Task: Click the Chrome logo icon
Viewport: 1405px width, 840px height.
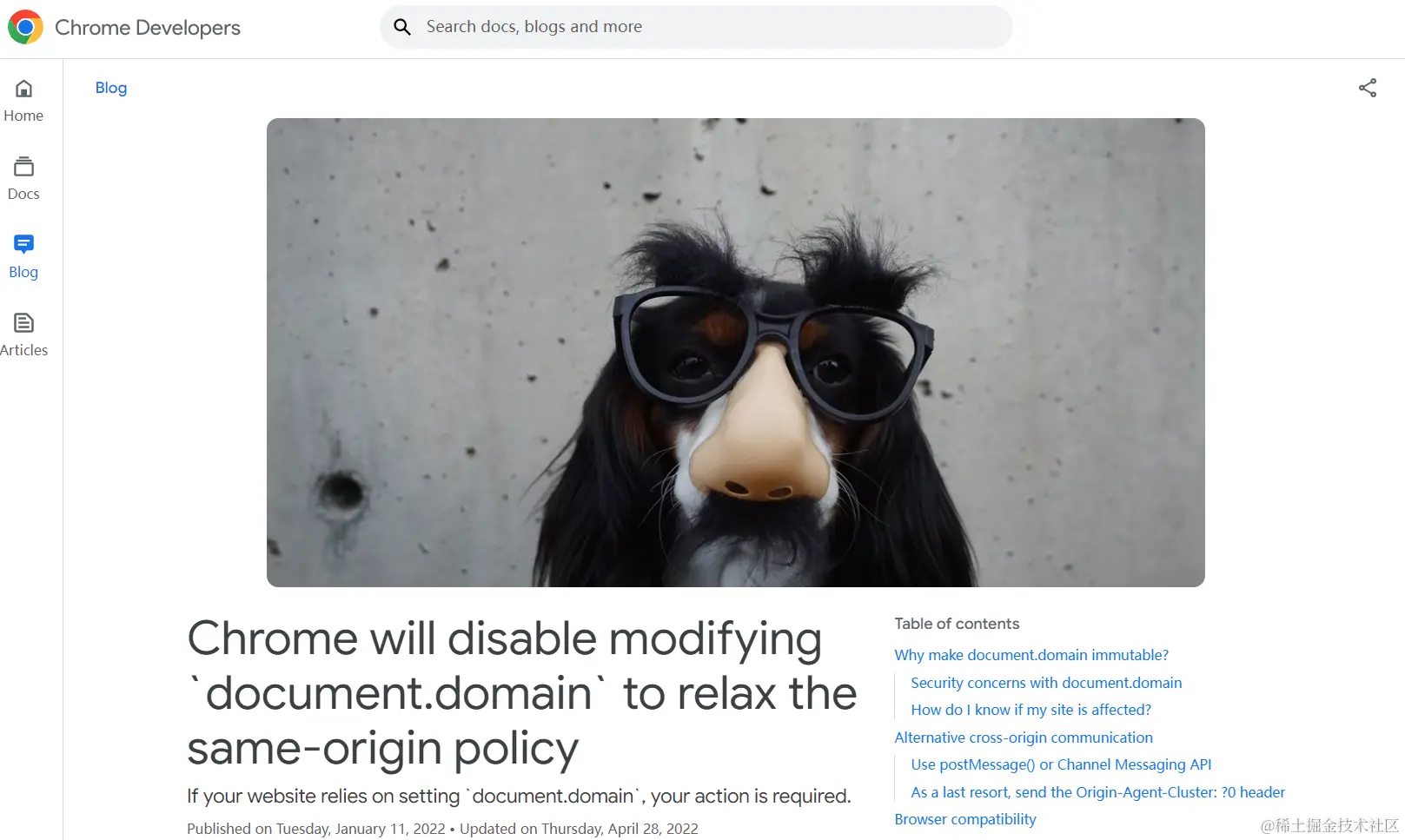Action: point(25,28)
